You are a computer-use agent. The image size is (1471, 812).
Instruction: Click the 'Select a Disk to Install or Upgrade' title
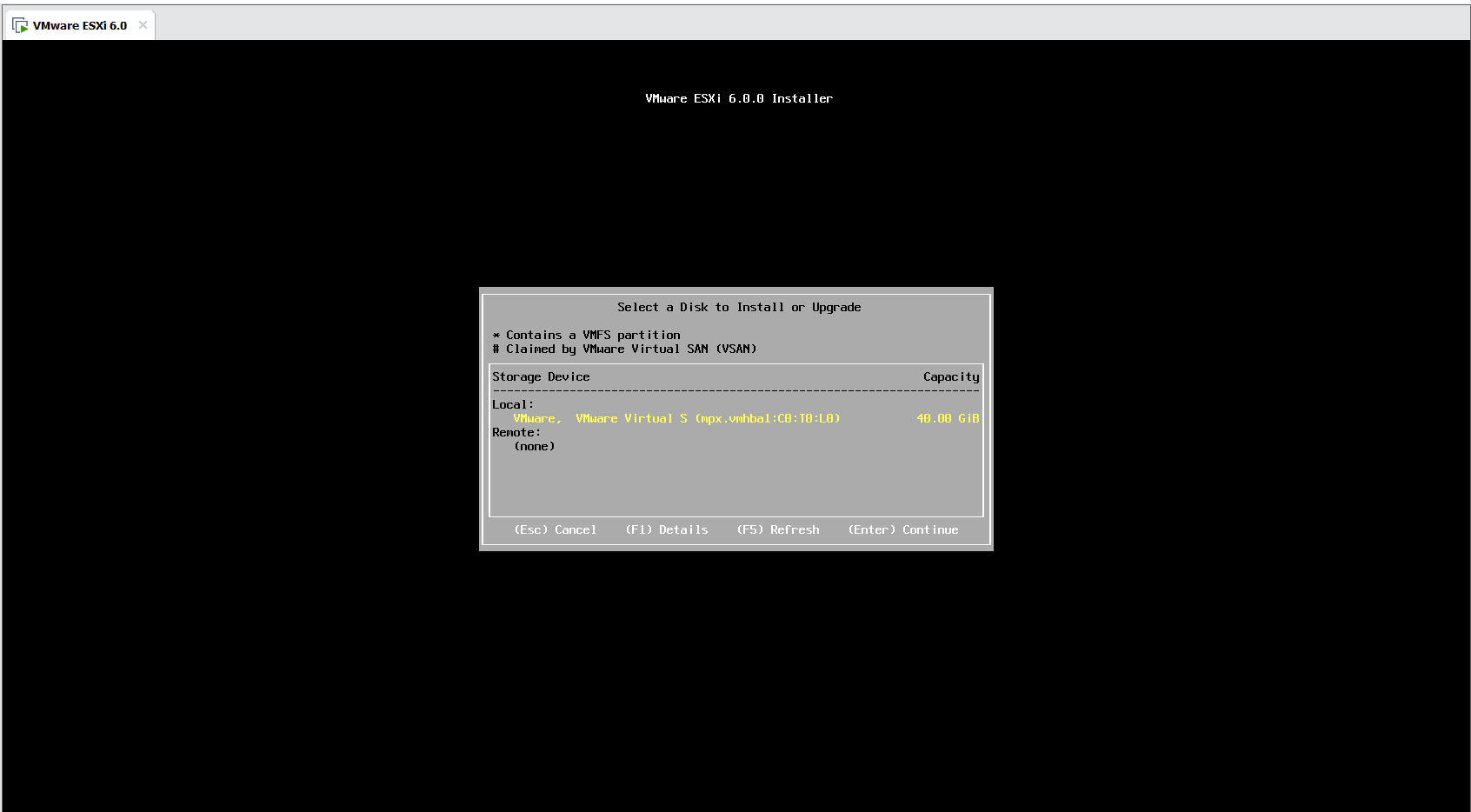coord(739,307)
